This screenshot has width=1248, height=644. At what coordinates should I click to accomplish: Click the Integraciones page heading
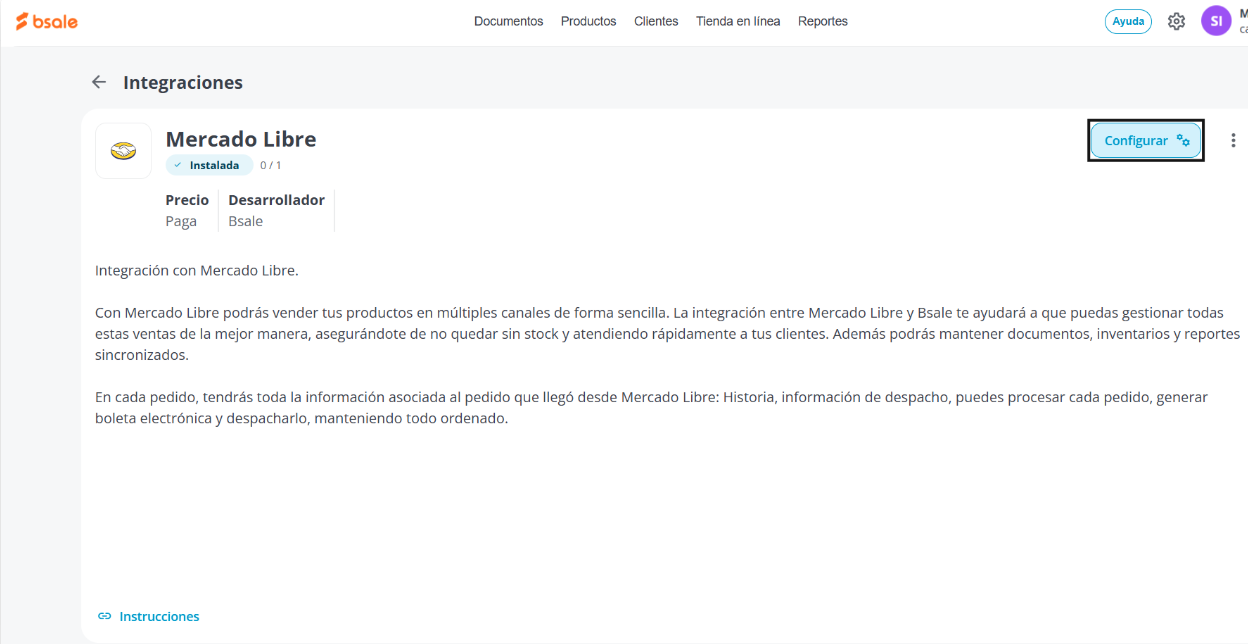click(183, 82)
